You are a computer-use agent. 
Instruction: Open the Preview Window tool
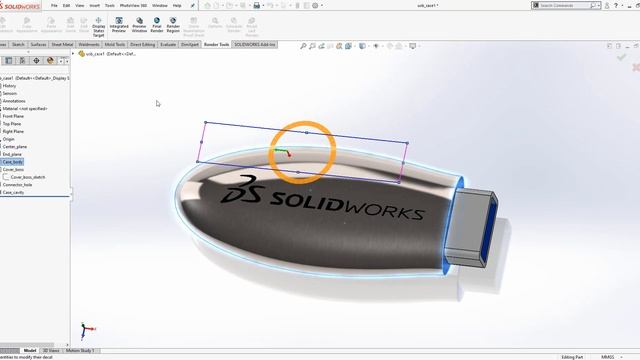coord(139,24)
